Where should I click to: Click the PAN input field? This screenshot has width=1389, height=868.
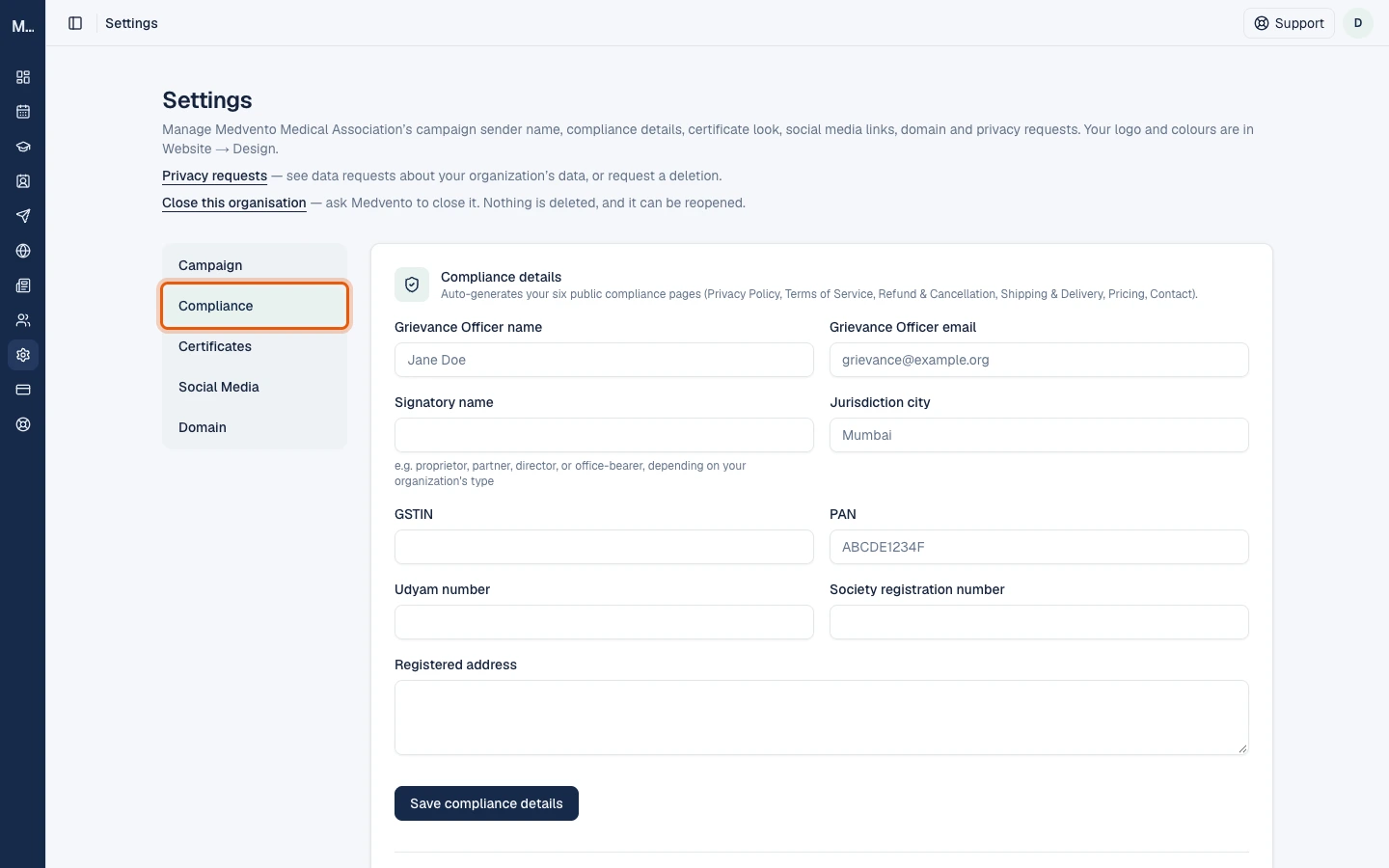[1039, 547]
